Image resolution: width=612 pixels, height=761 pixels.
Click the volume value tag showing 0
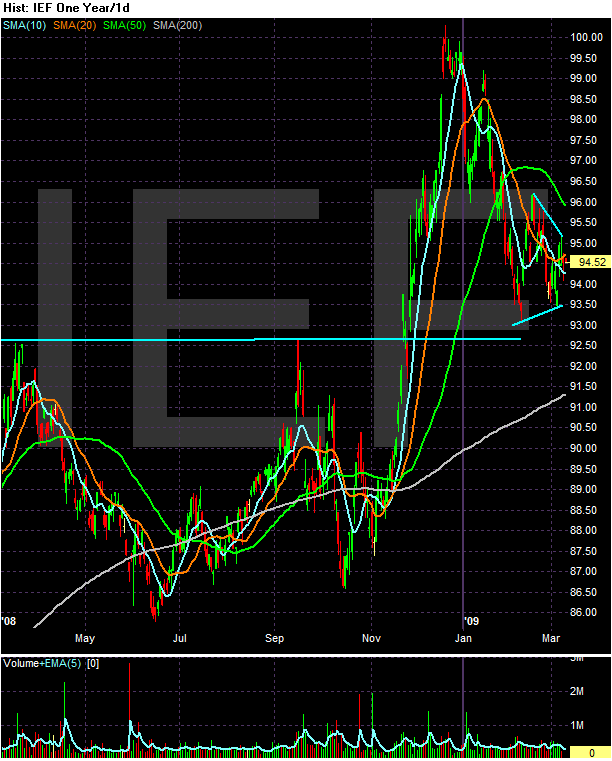click(x=591, y=753)
